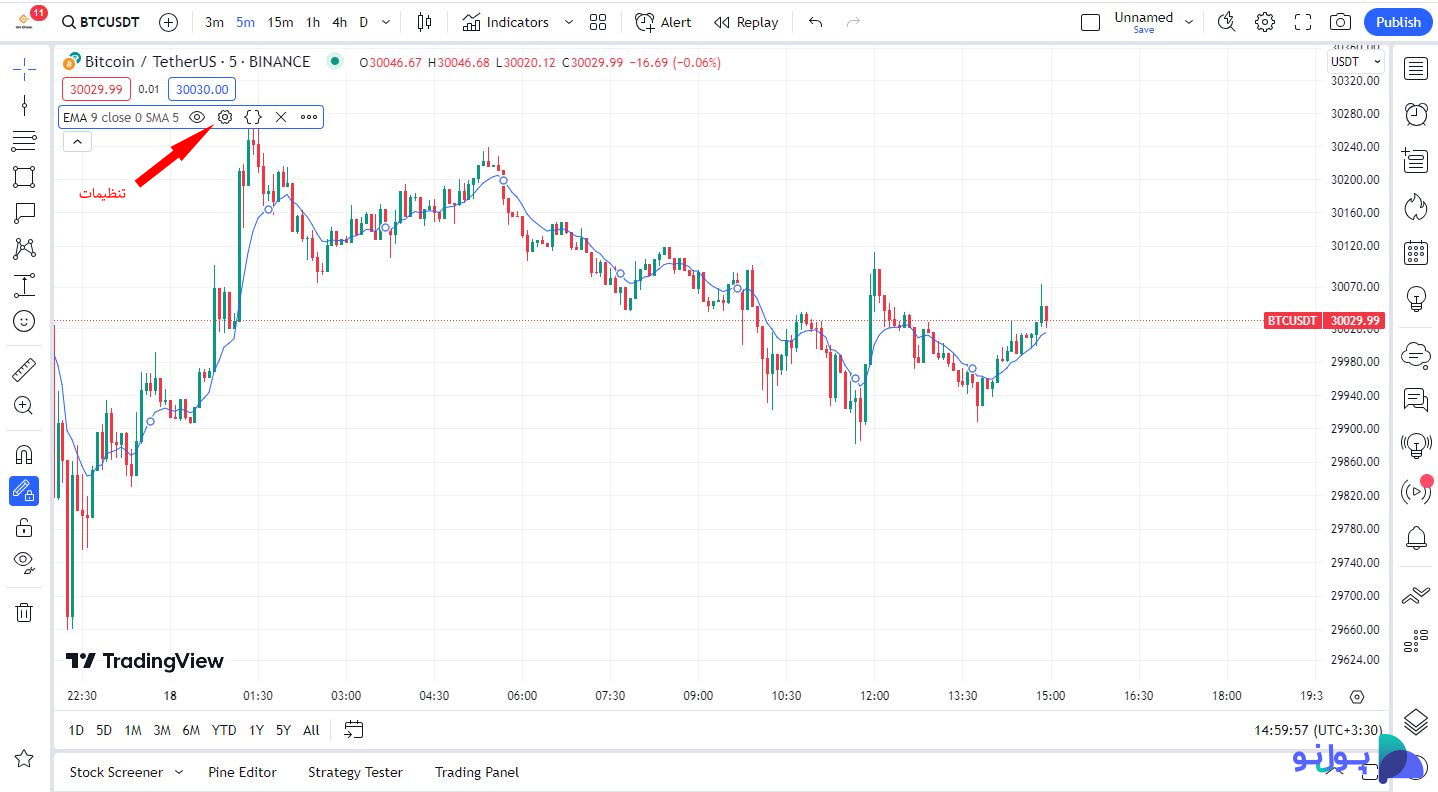This screenshot has width=1438, height=792.
Task: Select the 3m timeframe
Action: click(214, 22)
